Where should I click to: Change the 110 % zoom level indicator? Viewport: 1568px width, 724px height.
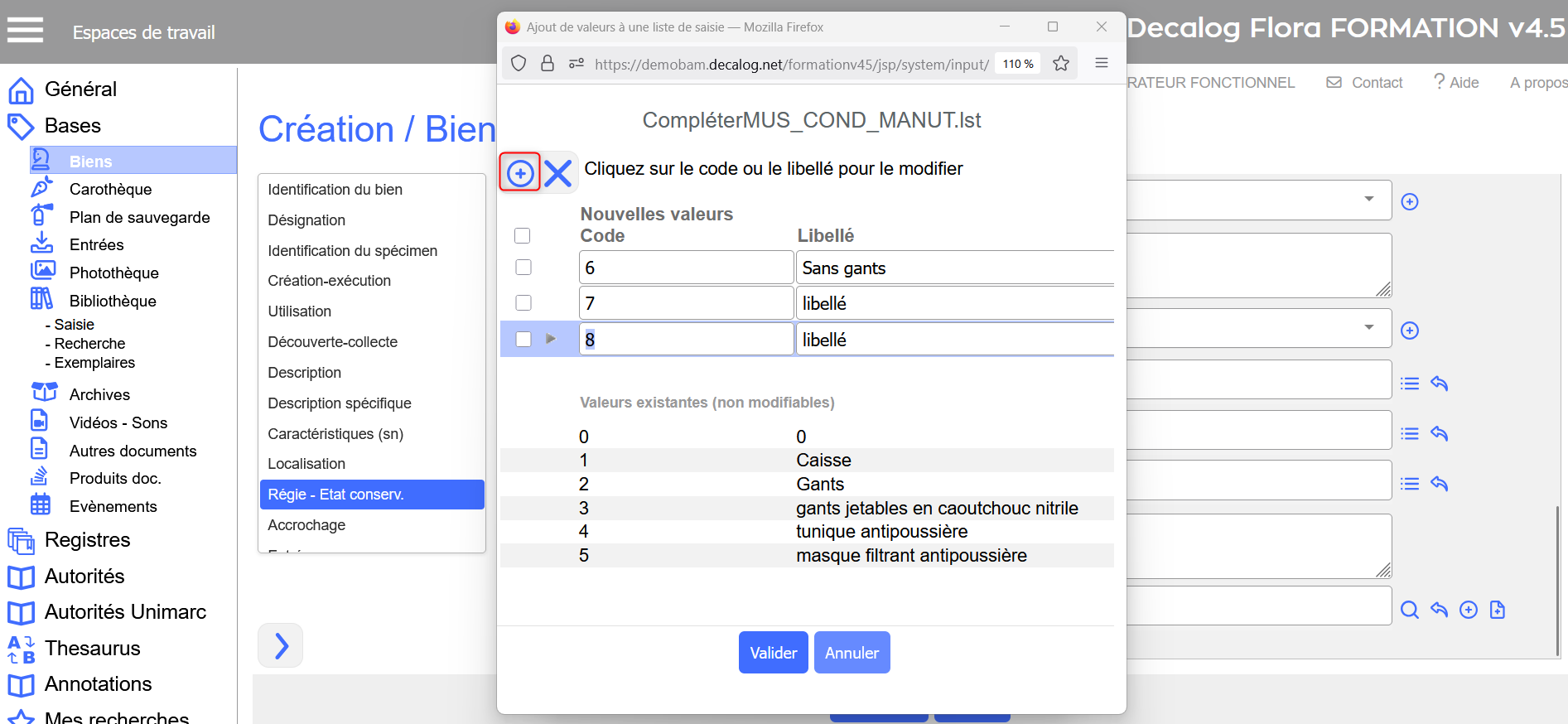[x=1018, y=64]
